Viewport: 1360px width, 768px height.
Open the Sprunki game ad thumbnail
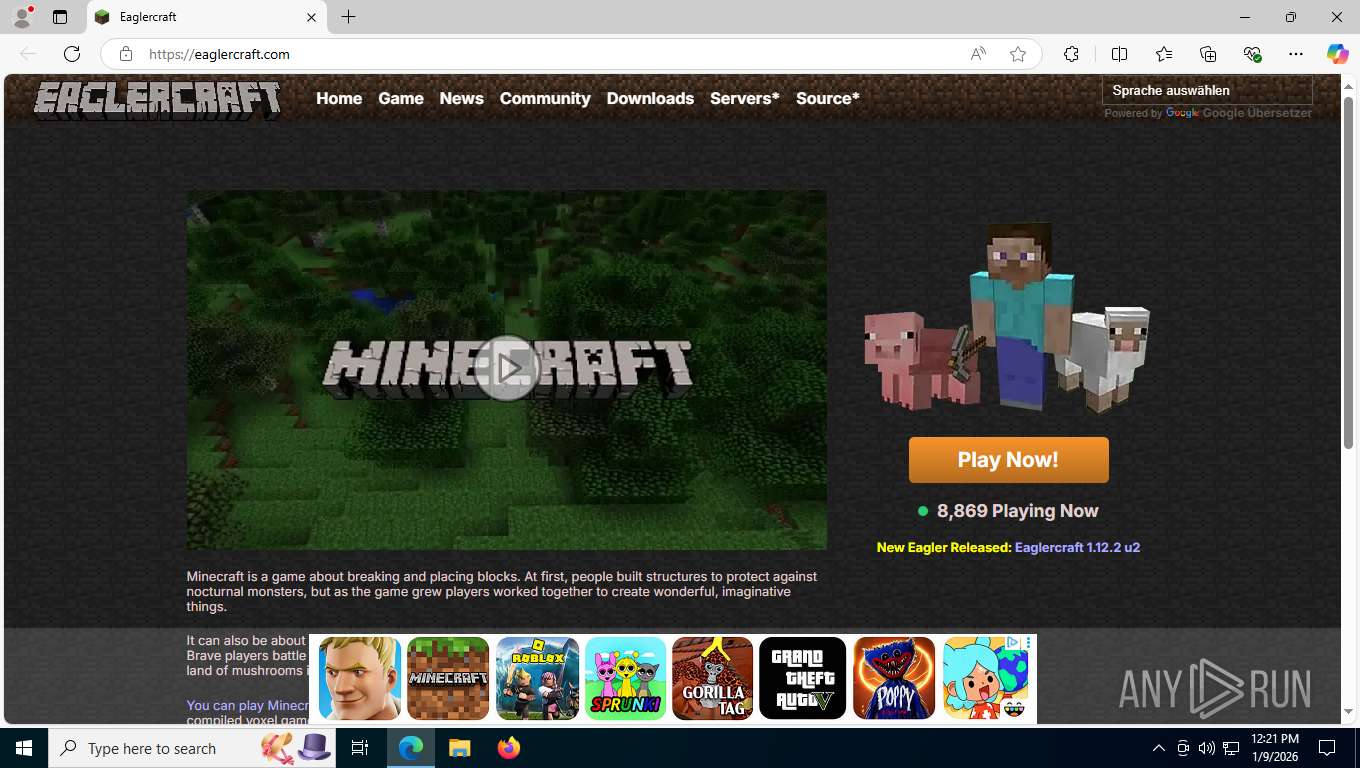pos(626,678)
